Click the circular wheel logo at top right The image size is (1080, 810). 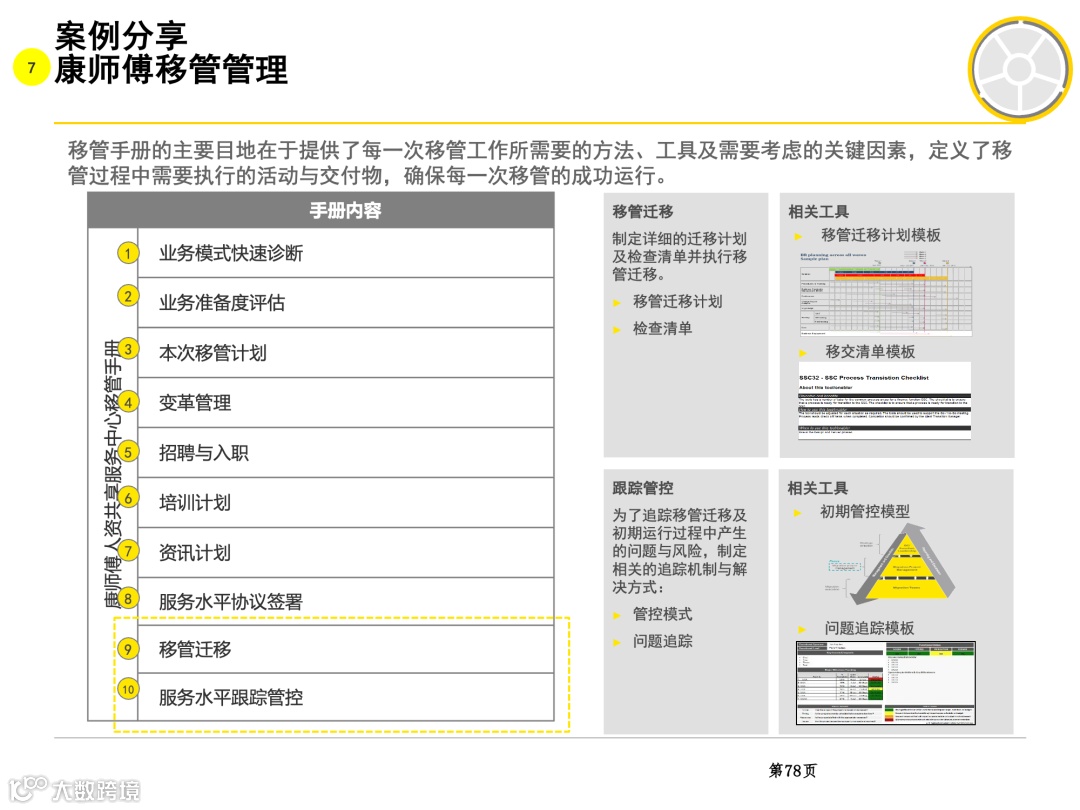(1020, 69)
